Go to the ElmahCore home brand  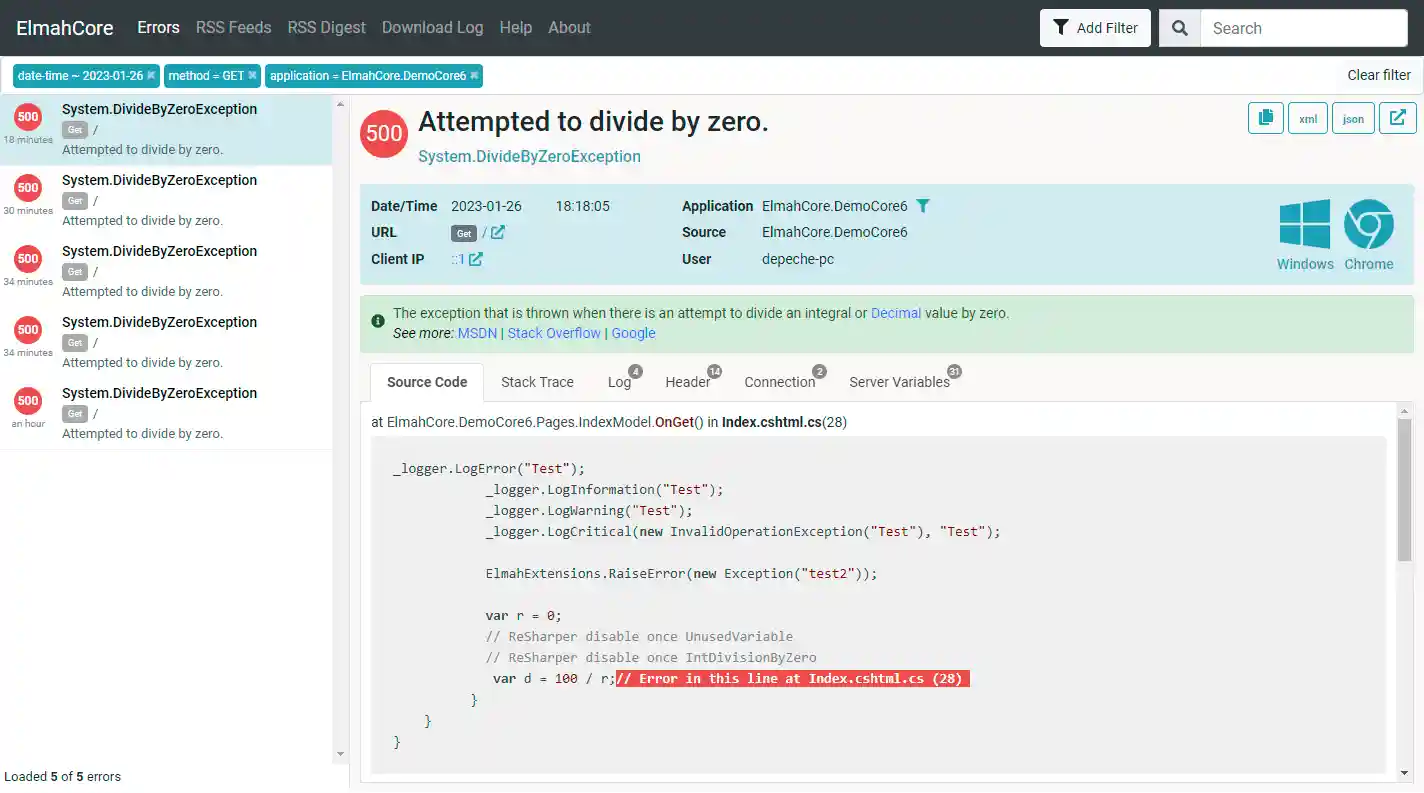(65, 28)
